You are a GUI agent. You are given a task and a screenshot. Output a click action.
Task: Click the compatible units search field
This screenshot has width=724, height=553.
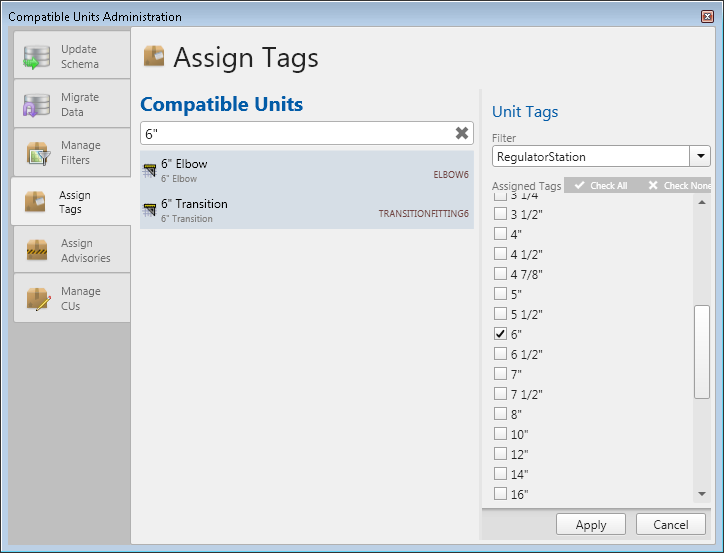point(295,133)
